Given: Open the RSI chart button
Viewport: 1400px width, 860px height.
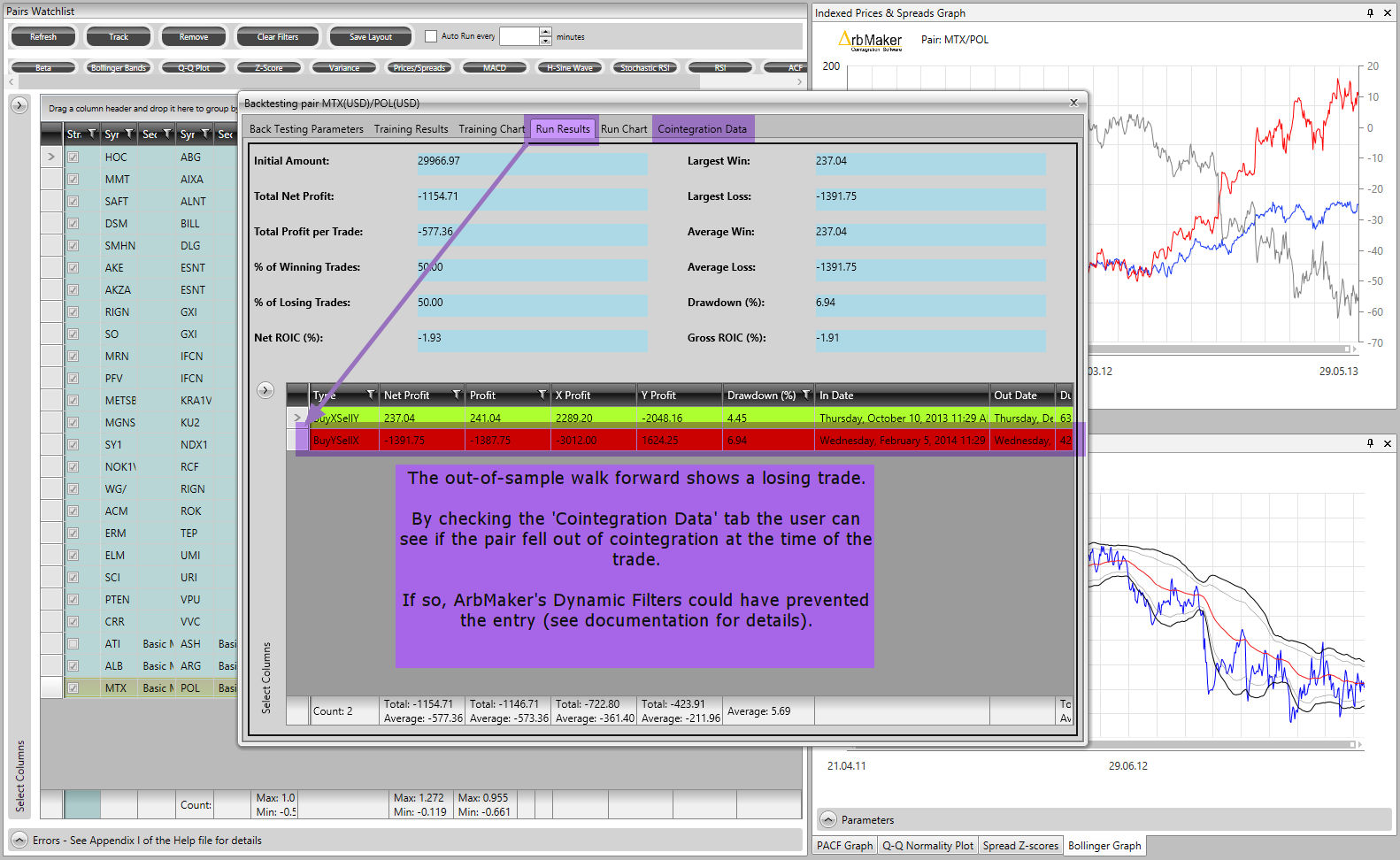Looking at the screenshot, I should (720, 68).
